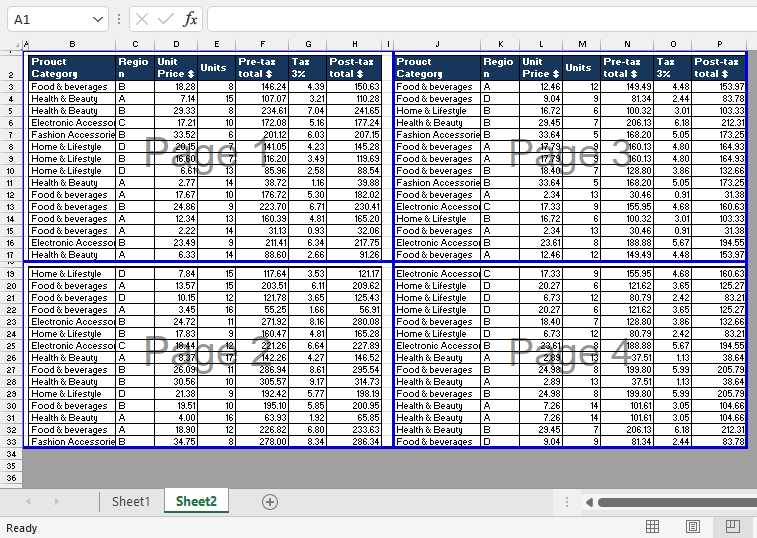Viewport: 757px width, 538px height.
Task: Click cell with value 271.92
Action: [x=262, y=322]
